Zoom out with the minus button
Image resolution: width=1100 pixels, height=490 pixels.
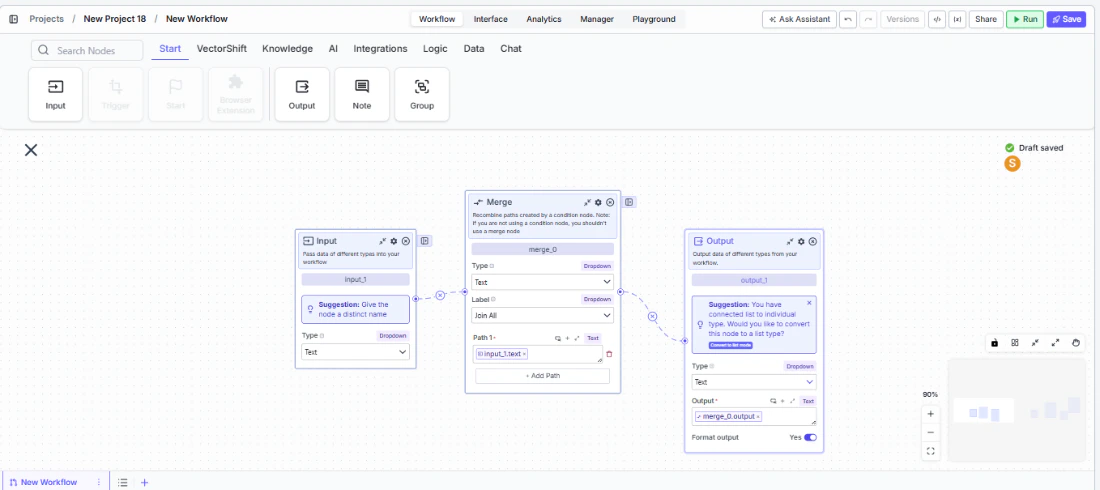click(931, 432)
